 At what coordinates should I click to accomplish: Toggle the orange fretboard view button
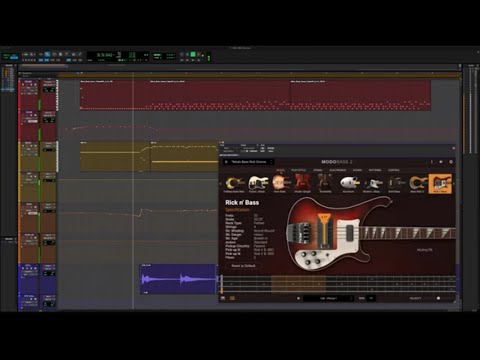232,298
